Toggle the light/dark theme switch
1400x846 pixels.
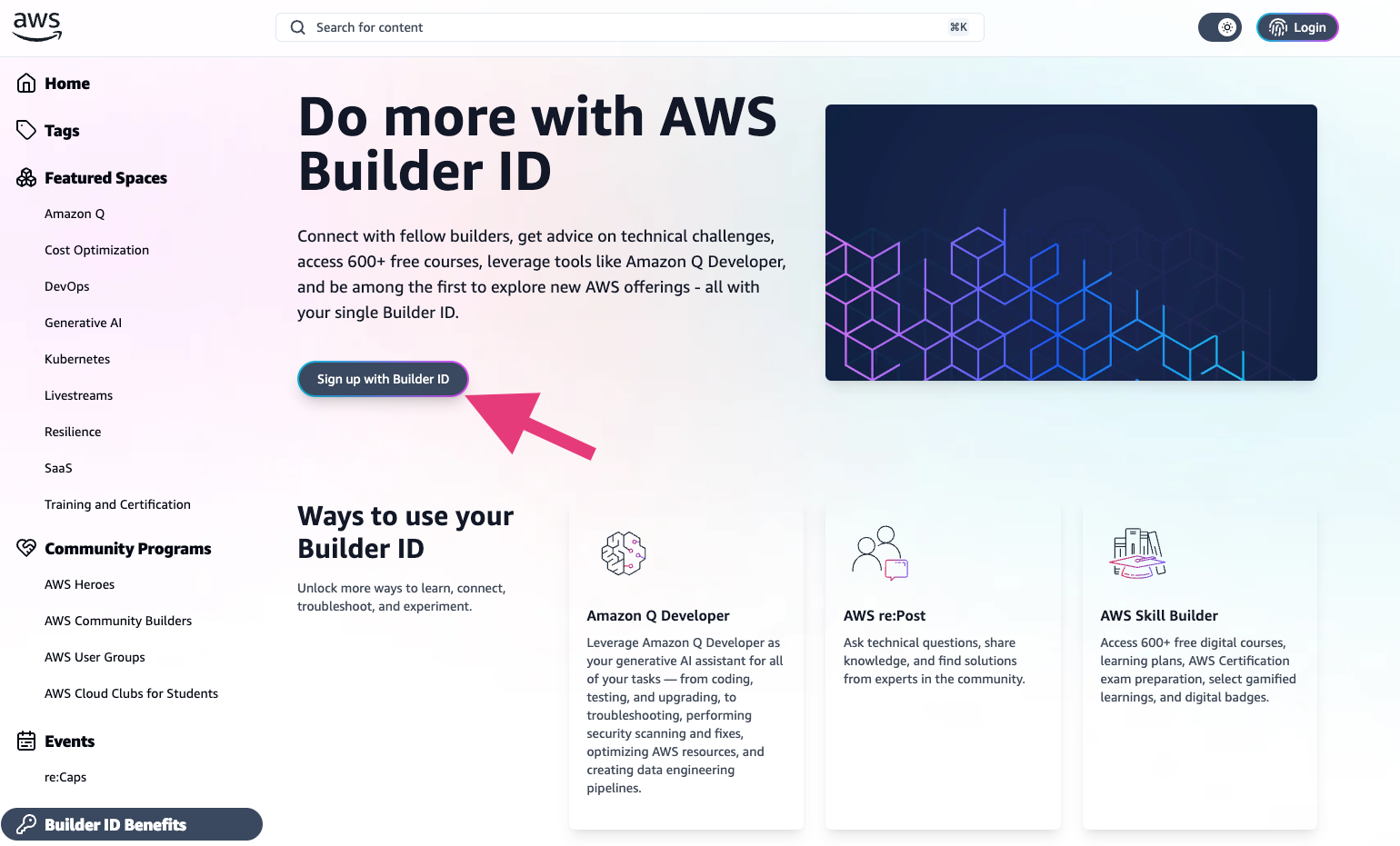(1219, 27)
